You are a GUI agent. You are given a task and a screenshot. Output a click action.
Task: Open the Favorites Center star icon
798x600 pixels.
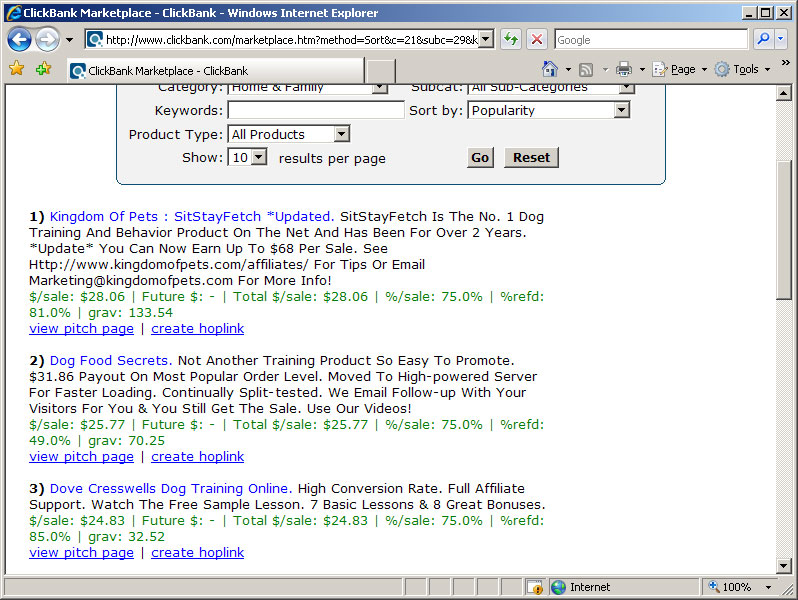17,68
